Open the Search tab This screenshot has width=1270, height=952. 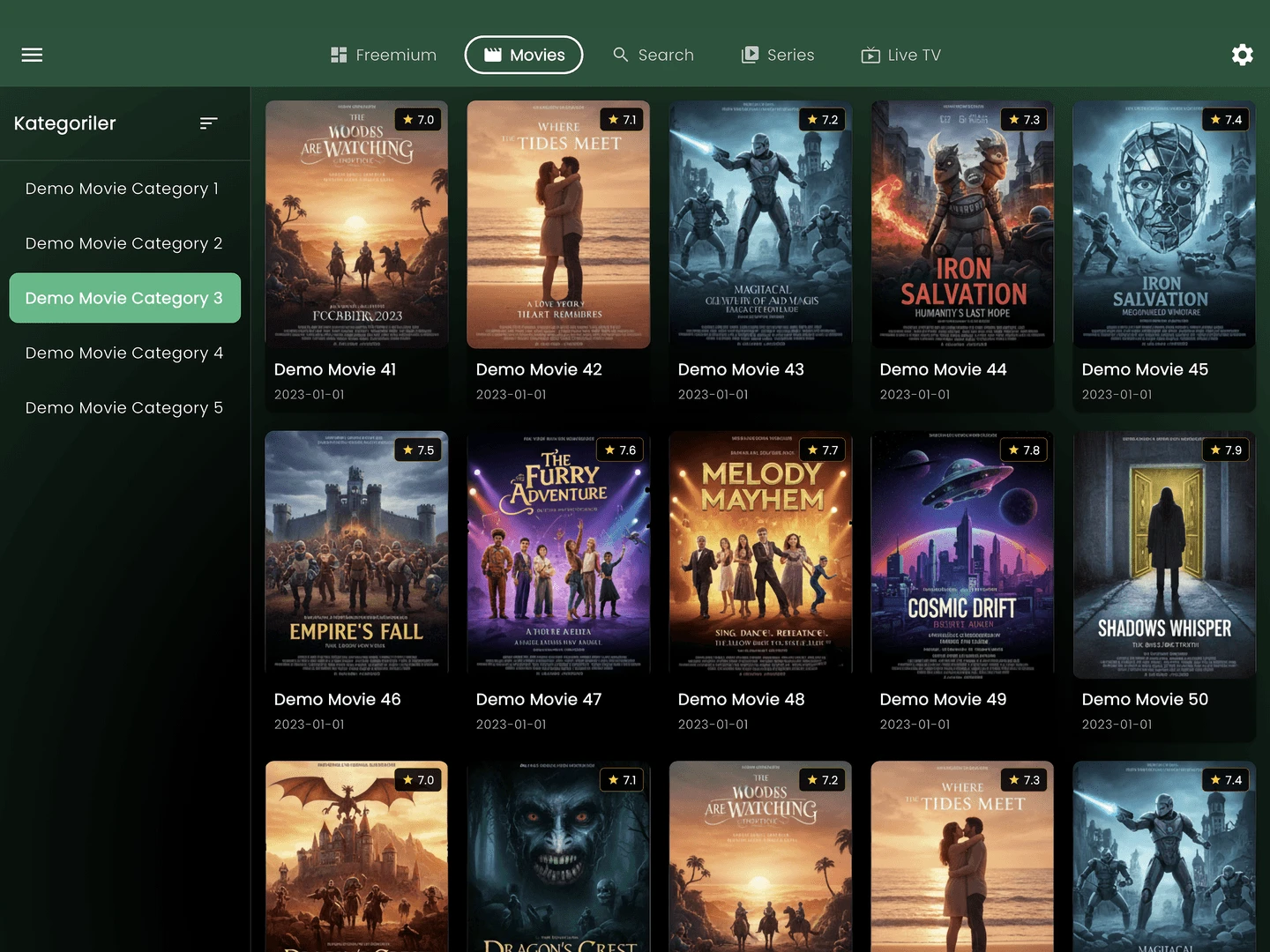(654, 55)
